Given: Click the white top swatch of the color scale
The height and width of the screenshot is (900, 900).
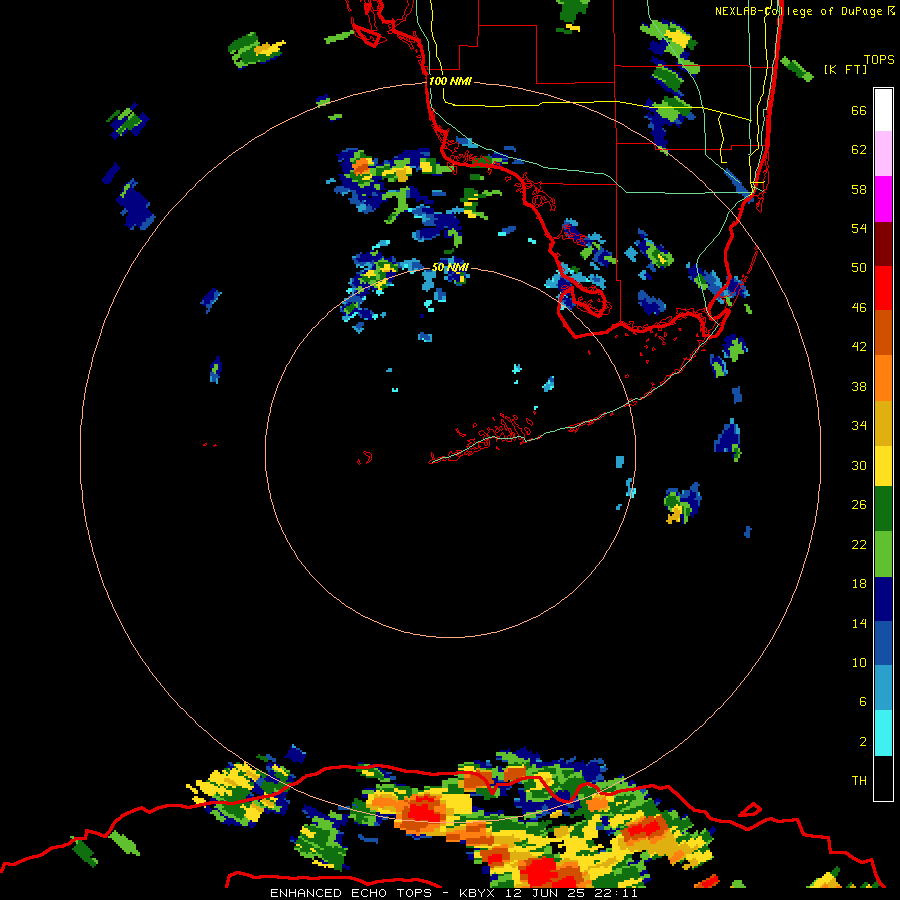Looking at the screenshot, I should 883,110.
